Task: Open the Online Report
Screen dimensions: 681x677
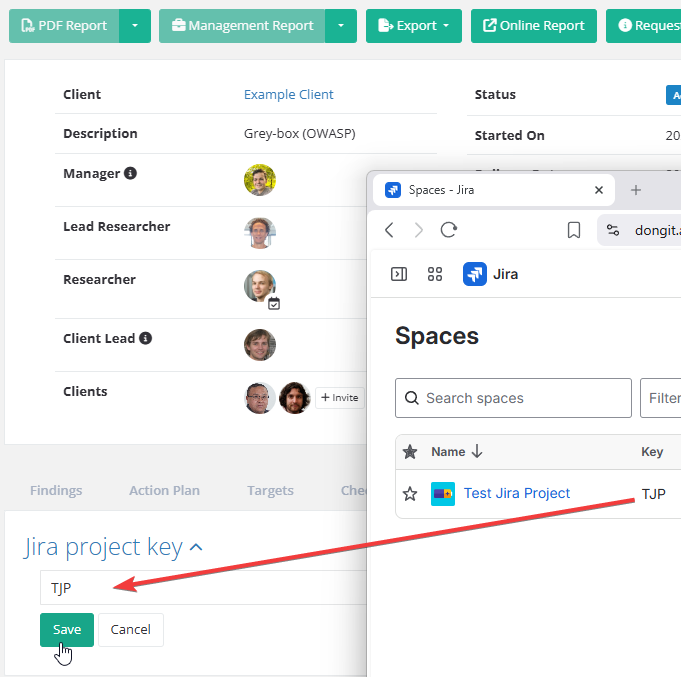Action: (534, 26)
